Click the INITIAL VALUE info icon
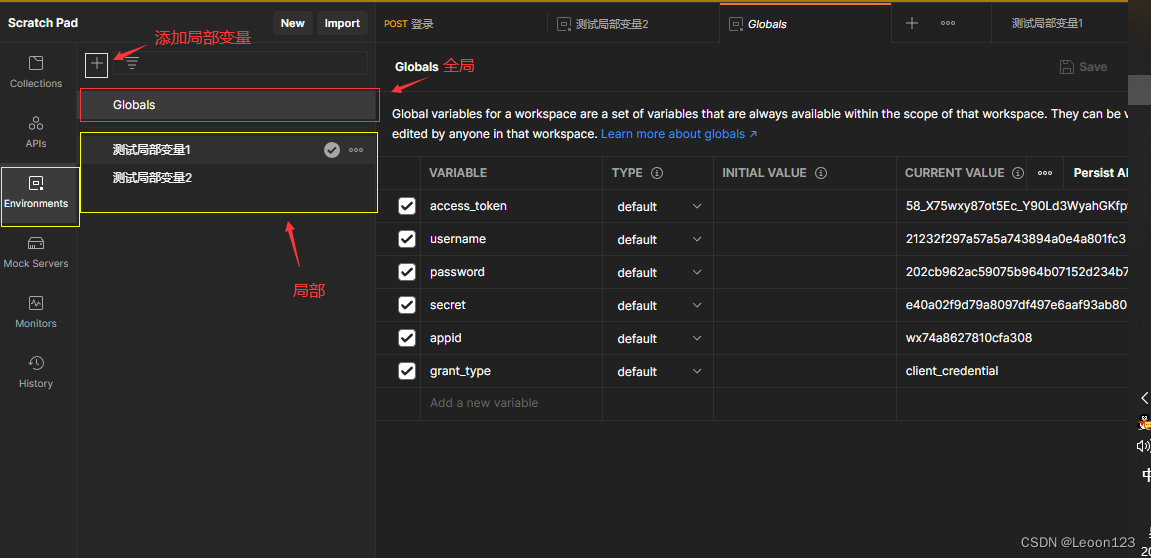This screenshot has height=558, width=1151. pos(821,173)
